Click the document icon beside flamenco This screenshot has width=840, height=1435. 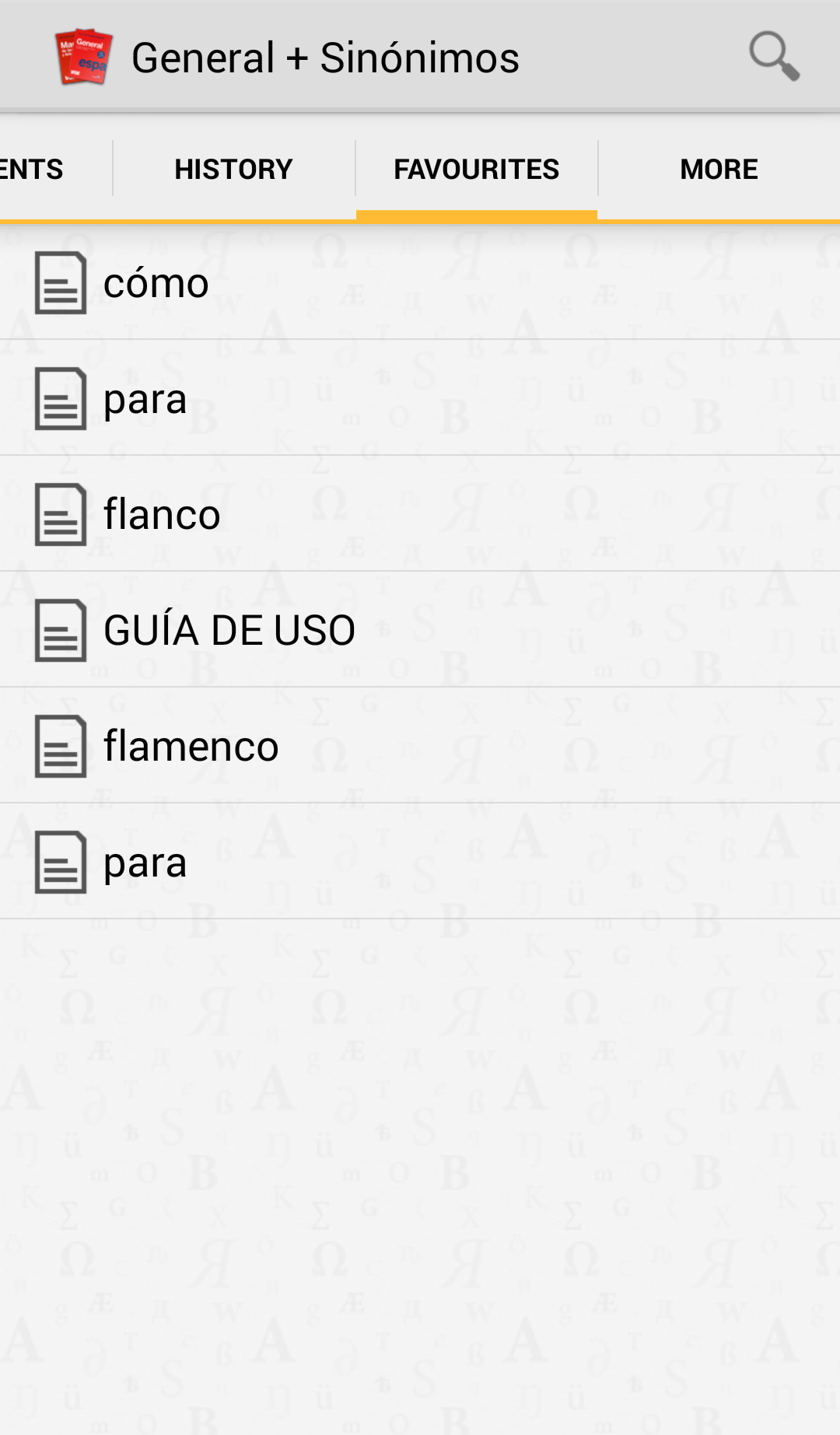coord(60,746)
